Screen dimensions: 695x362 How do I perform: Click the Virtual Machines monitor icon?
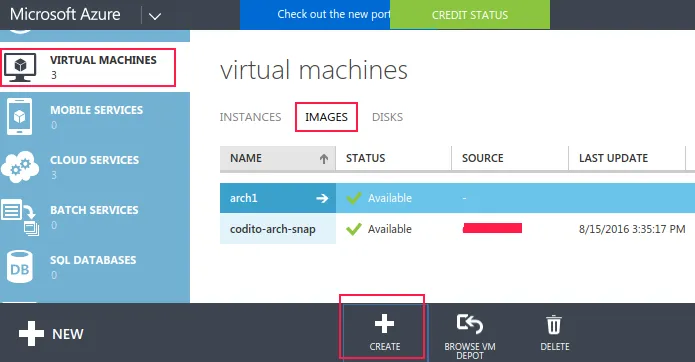(x=20, y=67)
